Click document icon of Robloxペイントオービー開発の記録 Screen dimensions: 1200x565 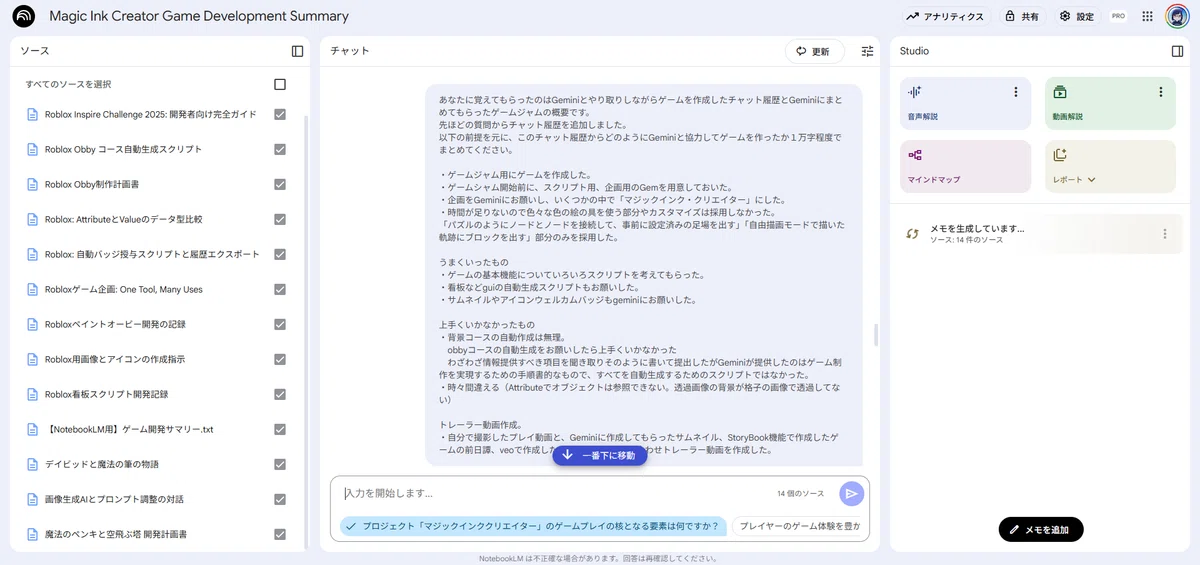pyautogui.click(x=32, y=324)
